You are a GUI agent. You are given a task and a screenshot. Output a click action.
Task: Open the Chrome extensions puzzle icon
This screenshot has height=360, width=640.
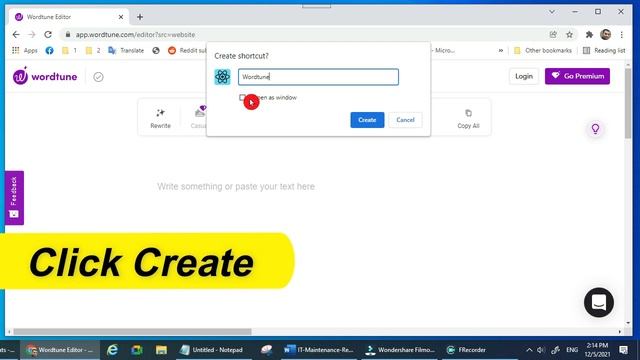pos(589,35)
